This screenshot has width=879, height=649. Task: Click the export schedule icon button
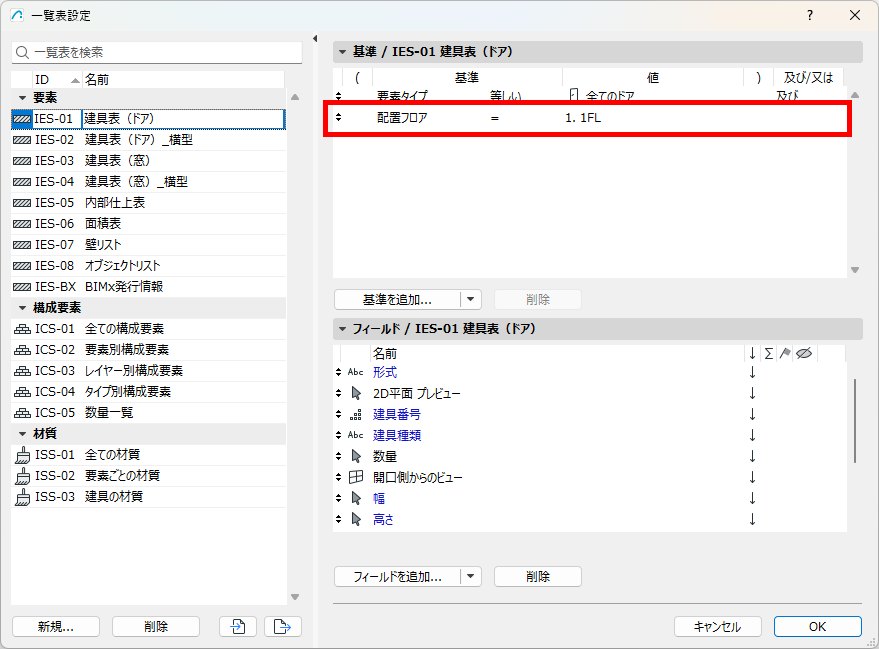pos(282,626)
